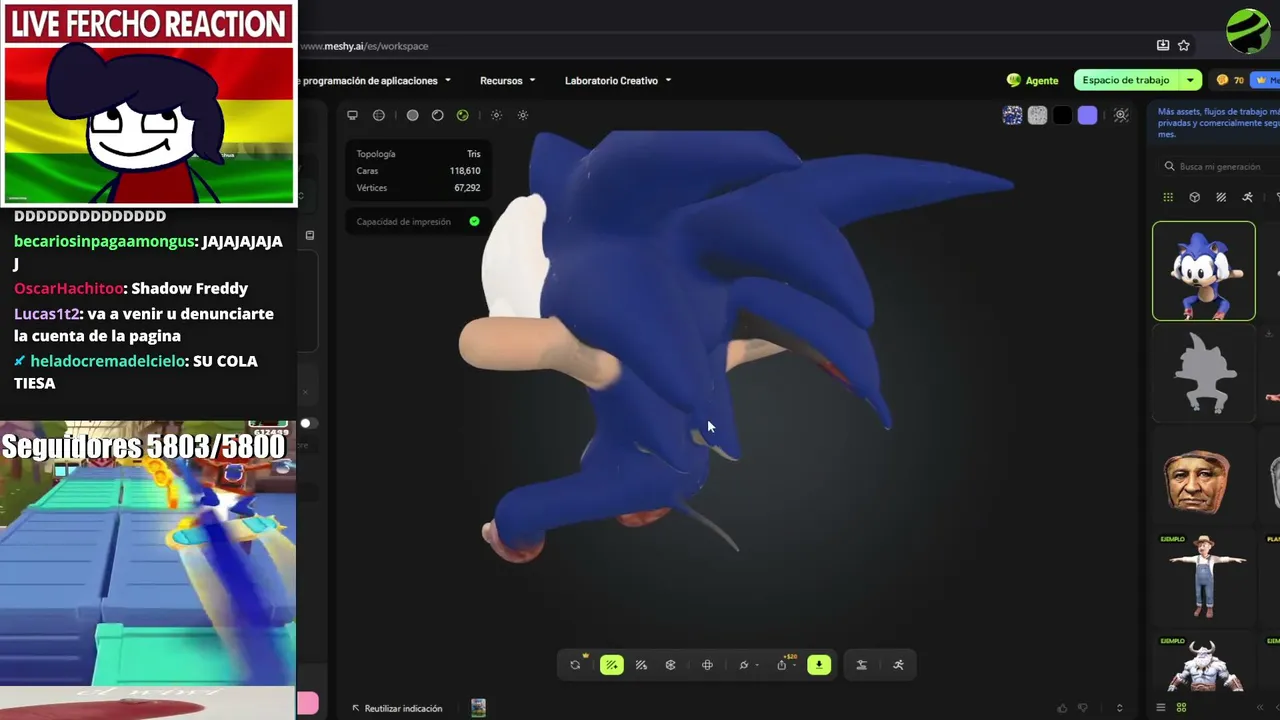This screenshot has height=720, width=1280.
Task: Click the magnifier inspect icon beside the swatches
Action: (1121, 115)
